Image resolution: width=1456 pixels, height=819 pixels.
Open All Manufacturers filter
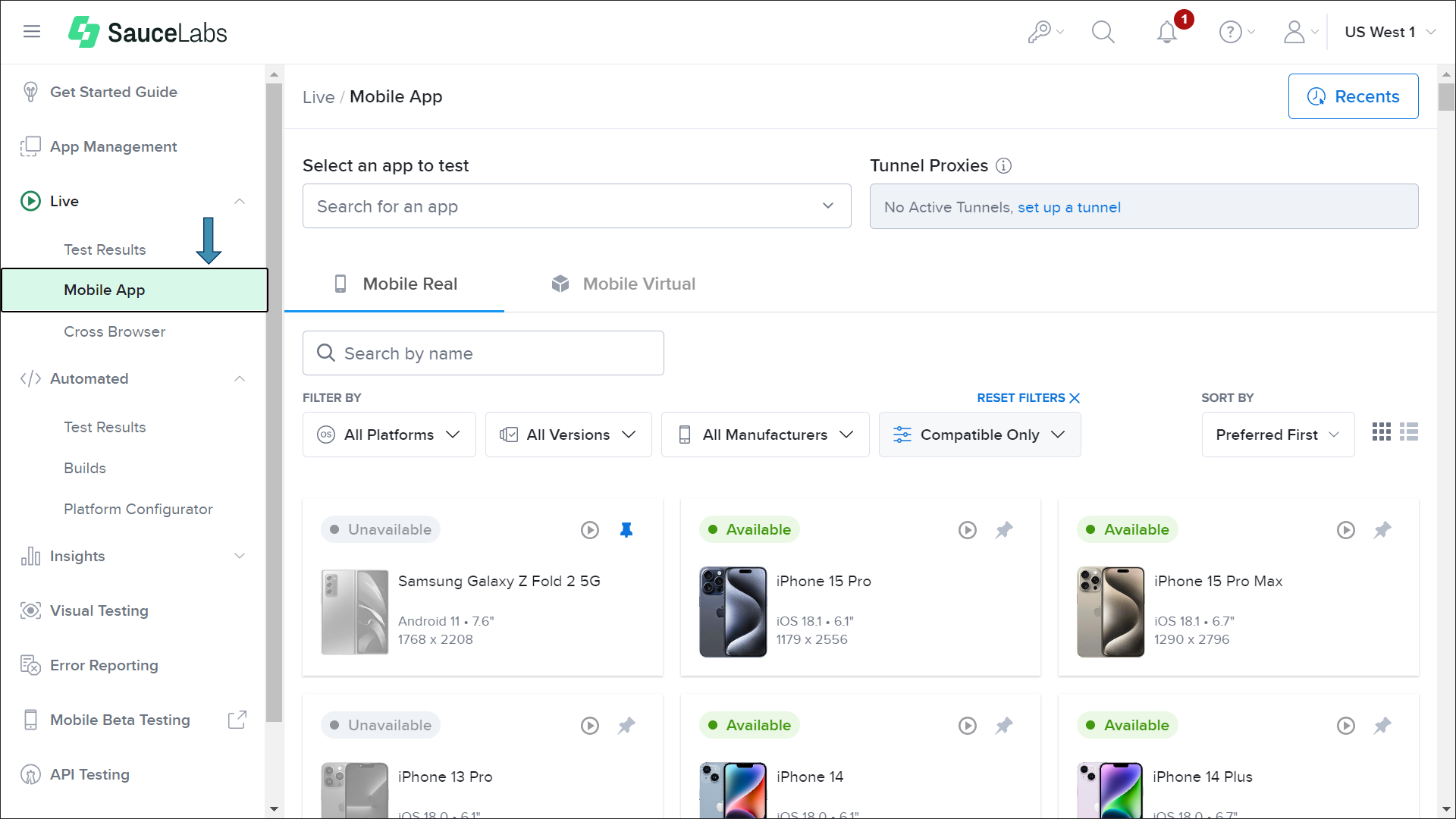pyautogui.click(x=765, y=435)
